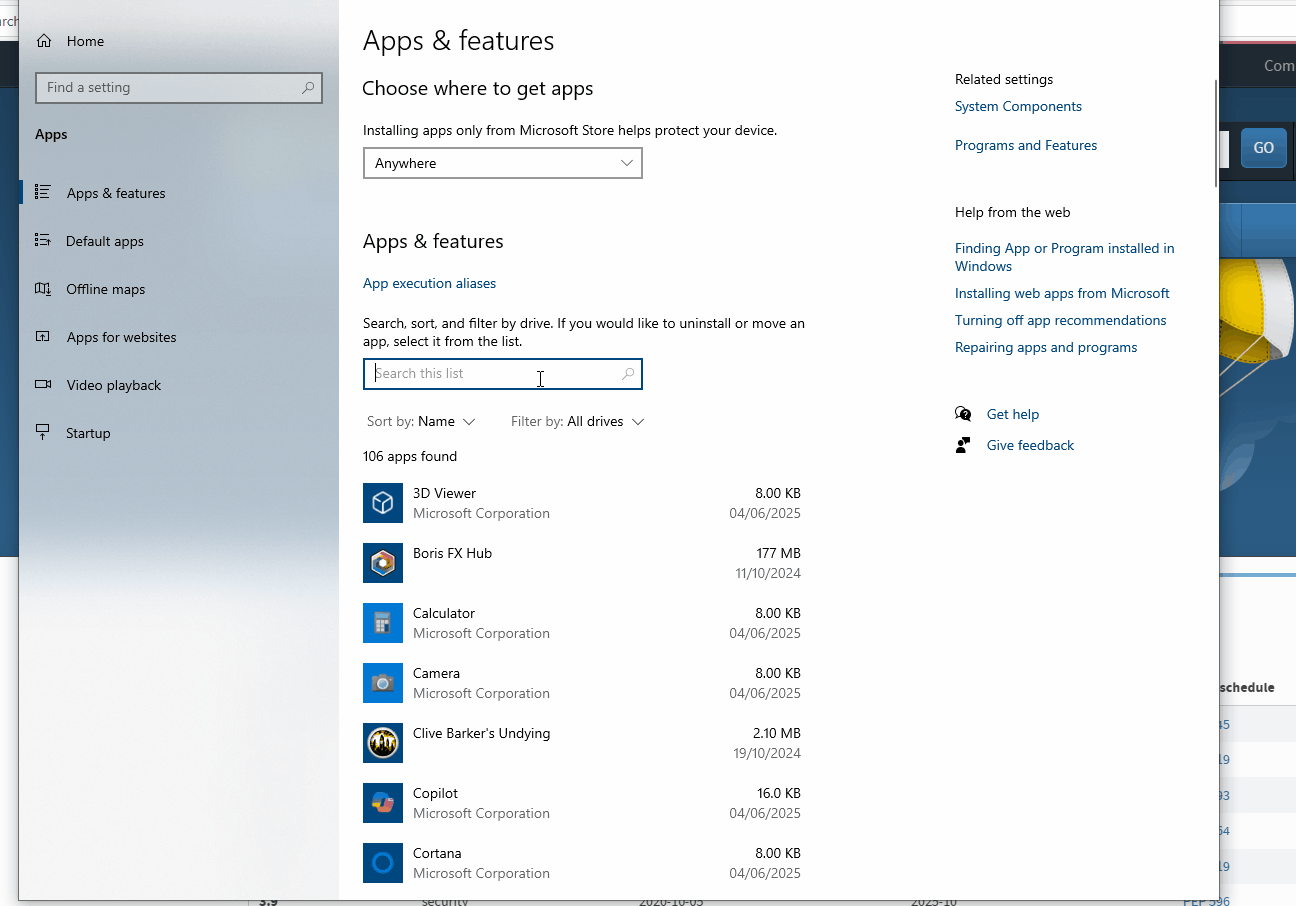
Task: Click the Video playback sidebar icon
Action: [x=43, y=385]
